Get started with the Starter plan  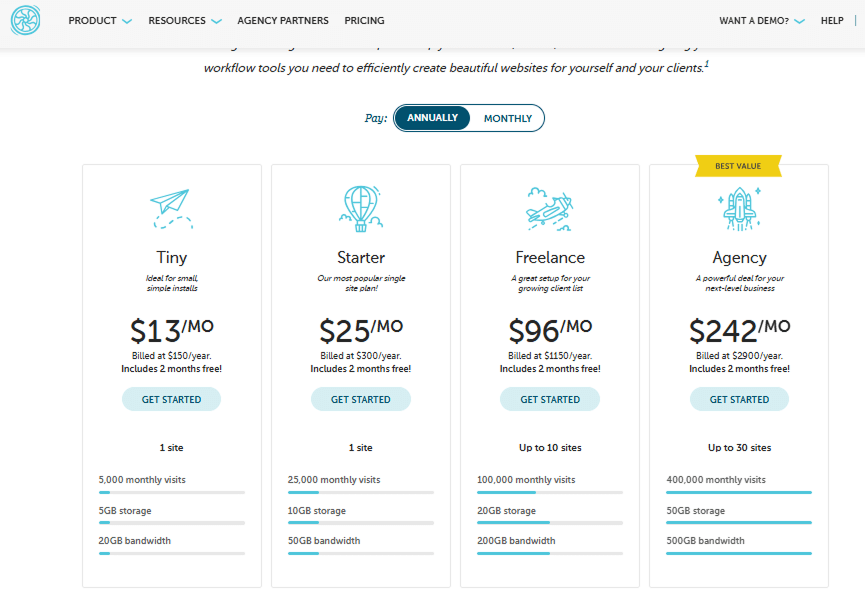pos(361,399)
